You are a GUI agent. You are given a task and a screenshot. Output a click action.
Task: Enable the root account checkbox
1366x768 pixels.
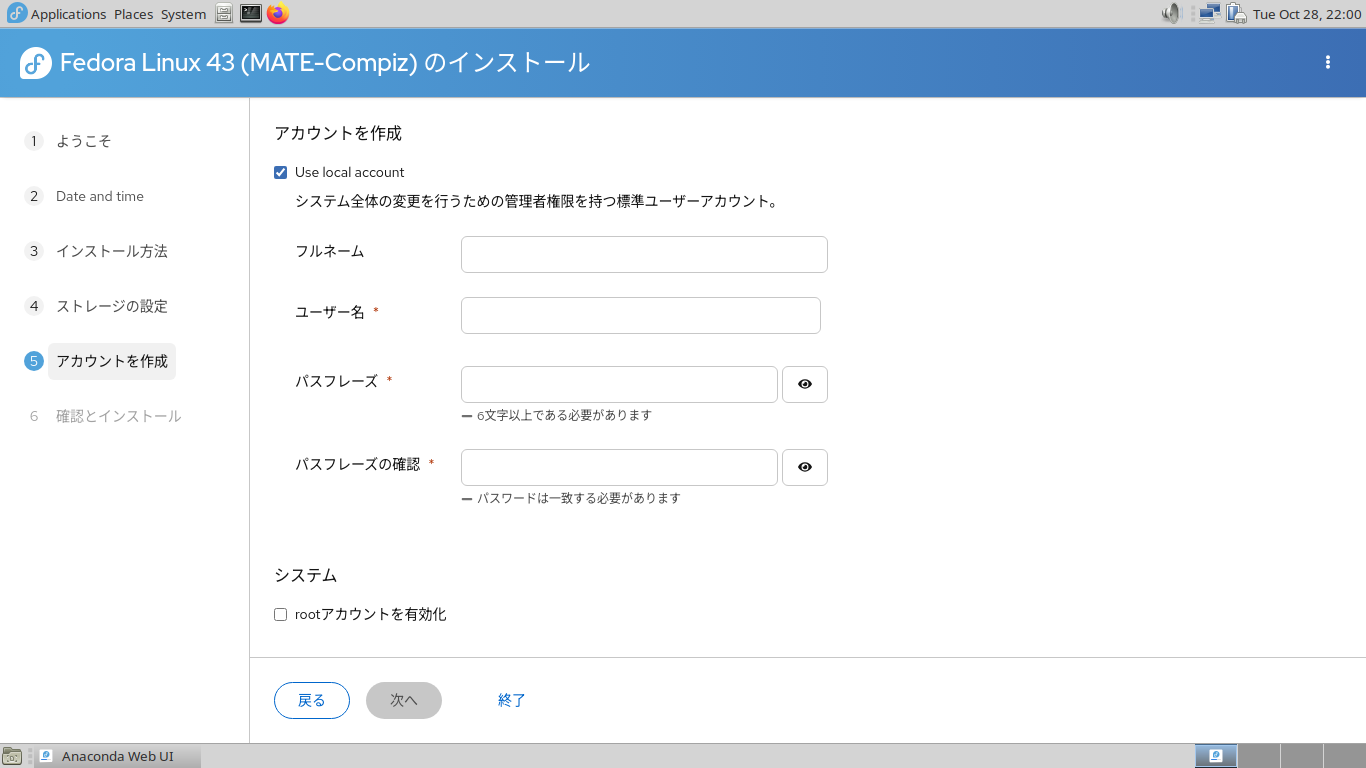(x=281, y=614)
